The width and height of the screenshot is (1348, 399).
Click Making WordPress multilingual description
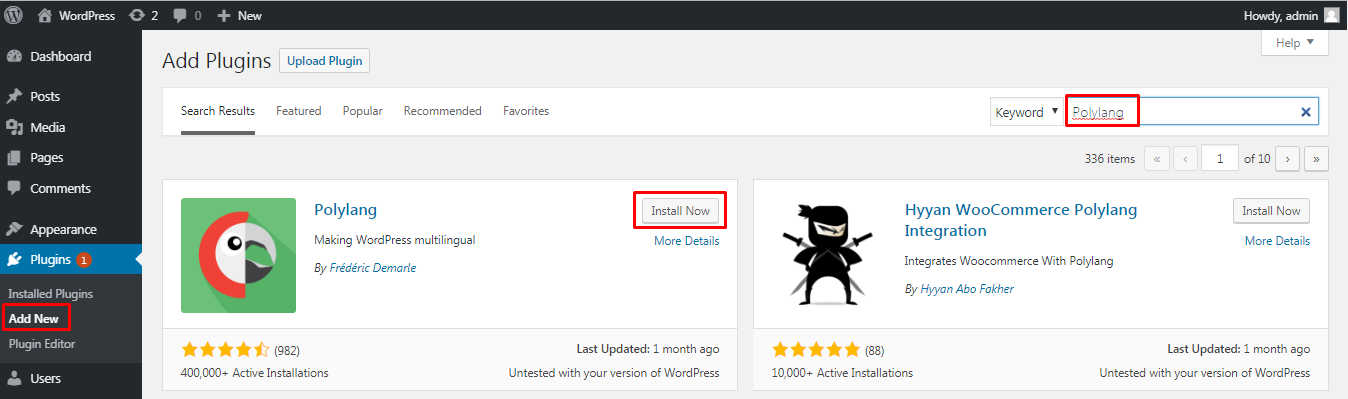(395, 240)
